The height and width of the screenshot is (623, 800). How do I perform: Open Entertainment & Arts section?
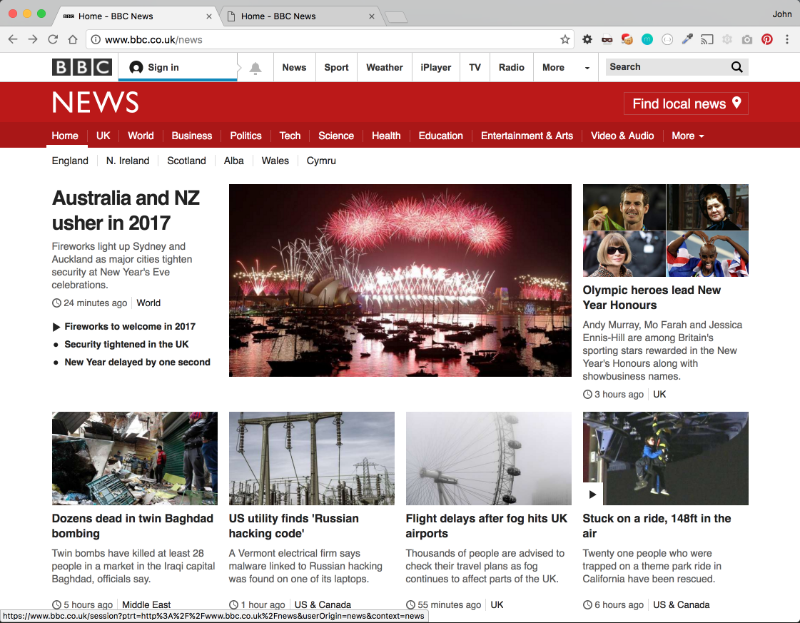(527, 136)
